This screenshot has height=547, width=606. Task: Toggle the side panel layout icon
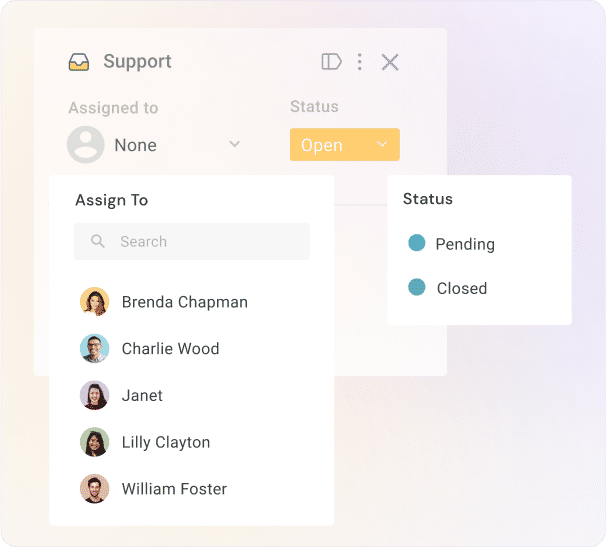(x=331, y=62)
